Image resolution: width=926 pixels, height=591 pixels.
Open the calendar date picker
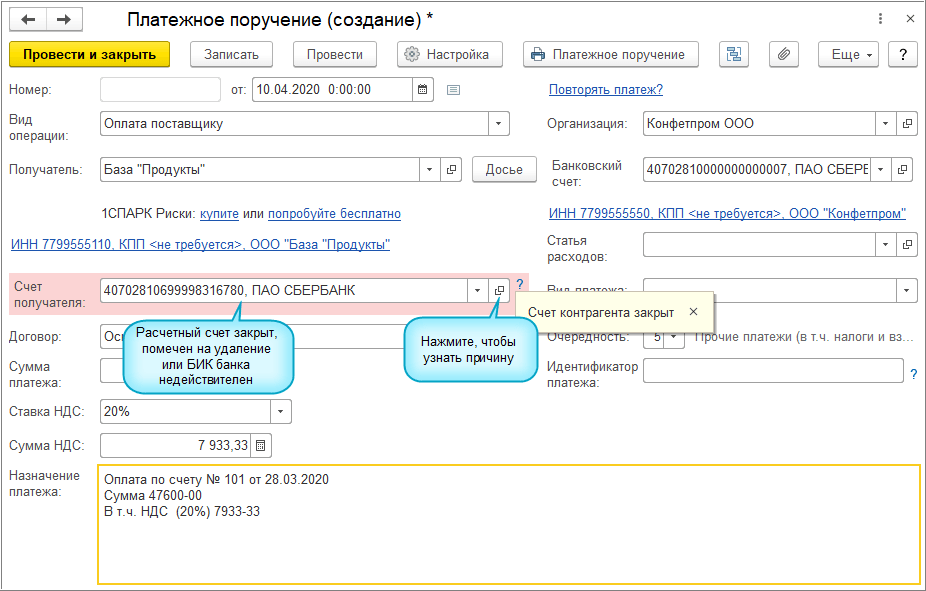[424, 90]
